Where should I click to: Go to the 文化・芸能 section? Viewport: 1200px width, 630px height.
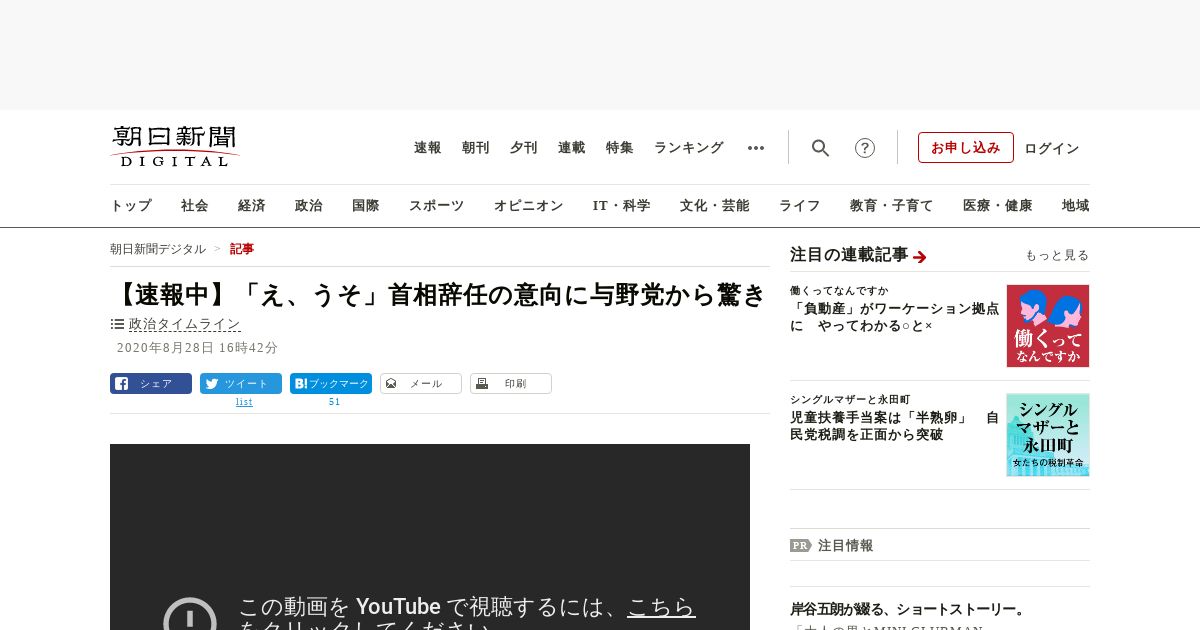pyautogui.click(x=715, y=205)
